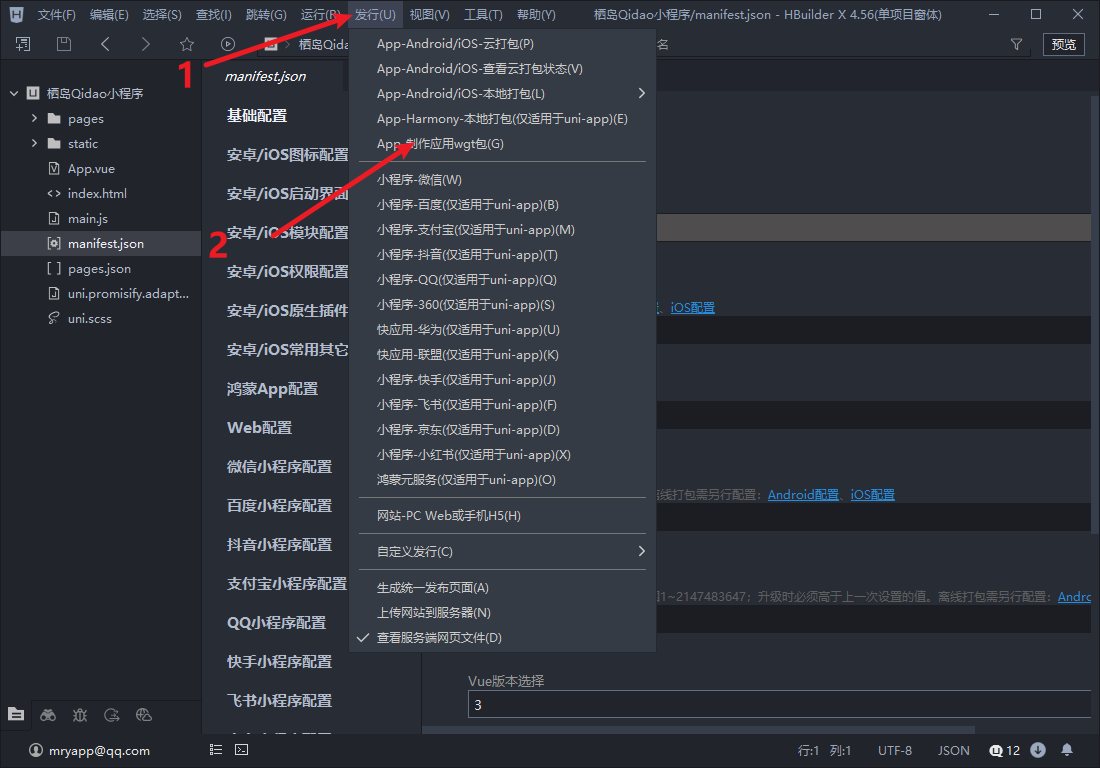Open the 自定义发行 submenu
This screenshot has height=768, width=1100.
502,551
